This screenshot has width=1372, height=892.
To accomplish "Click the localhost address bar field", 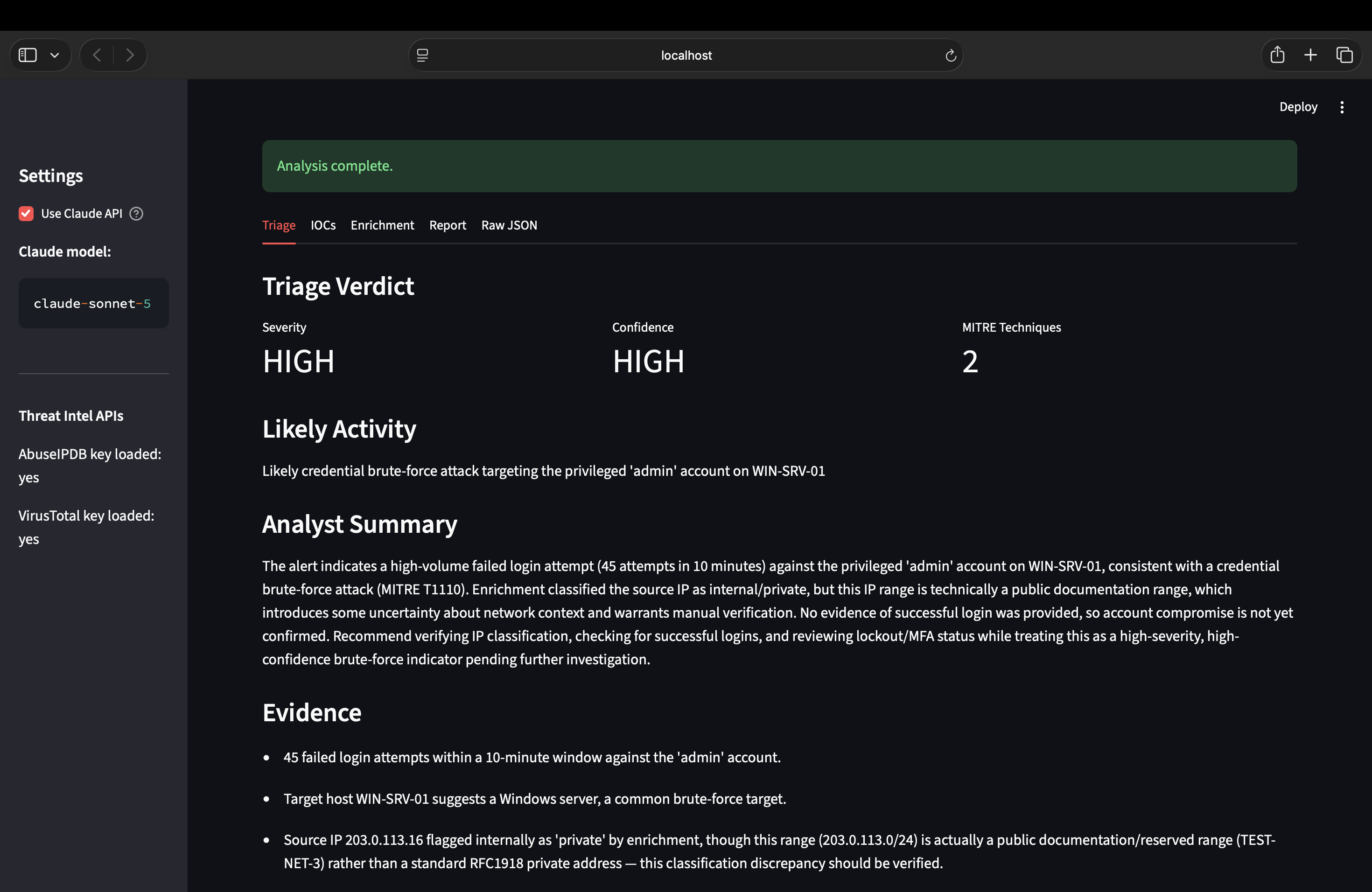I will pyautogui.click(x=686, y=56).
